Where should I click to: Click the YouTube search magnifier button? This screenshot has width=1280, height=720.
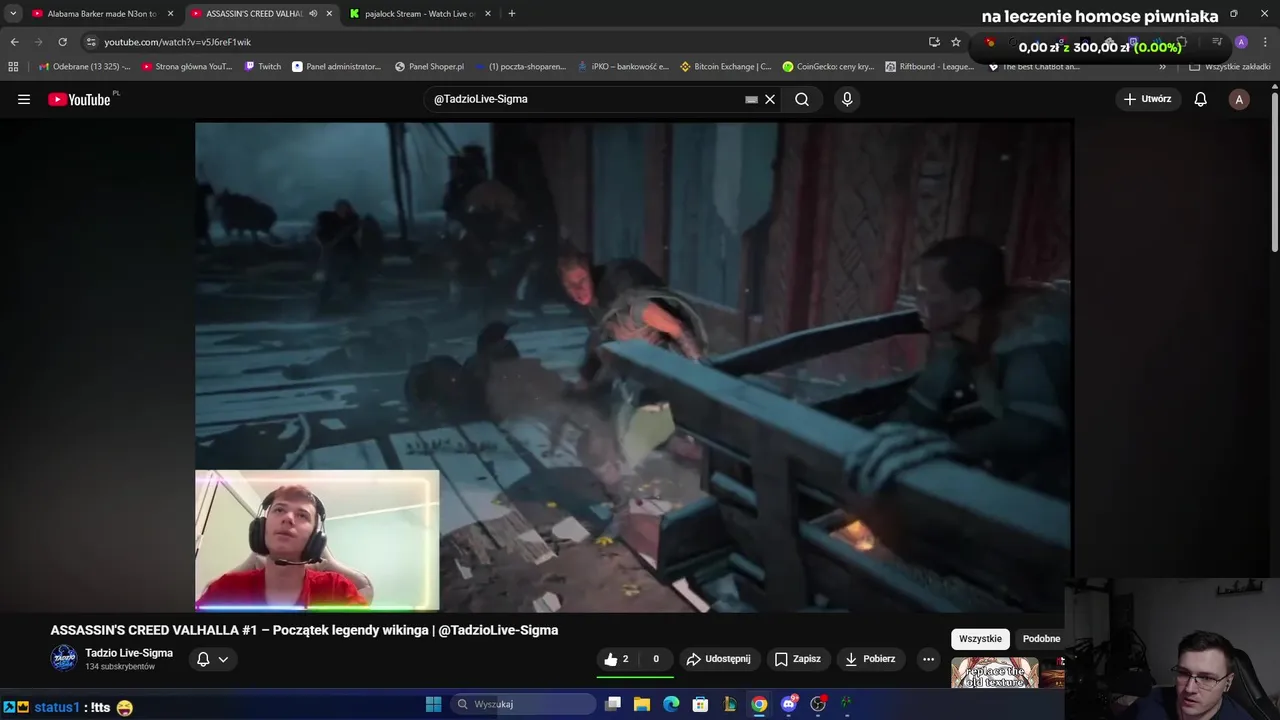click(x=802, y=99)
